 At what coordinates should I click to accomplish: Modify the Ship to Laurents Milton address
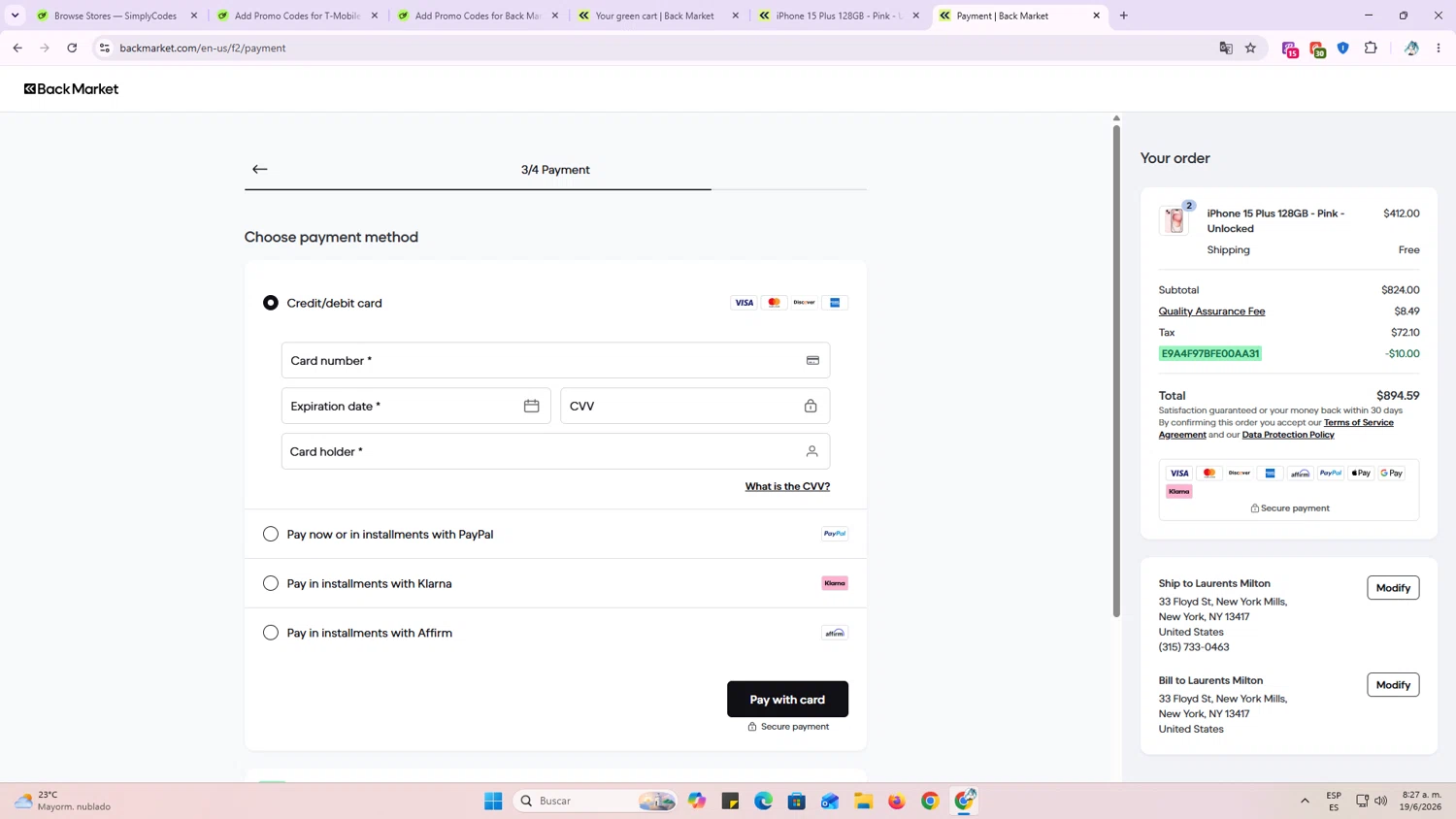click(1393, 588)
